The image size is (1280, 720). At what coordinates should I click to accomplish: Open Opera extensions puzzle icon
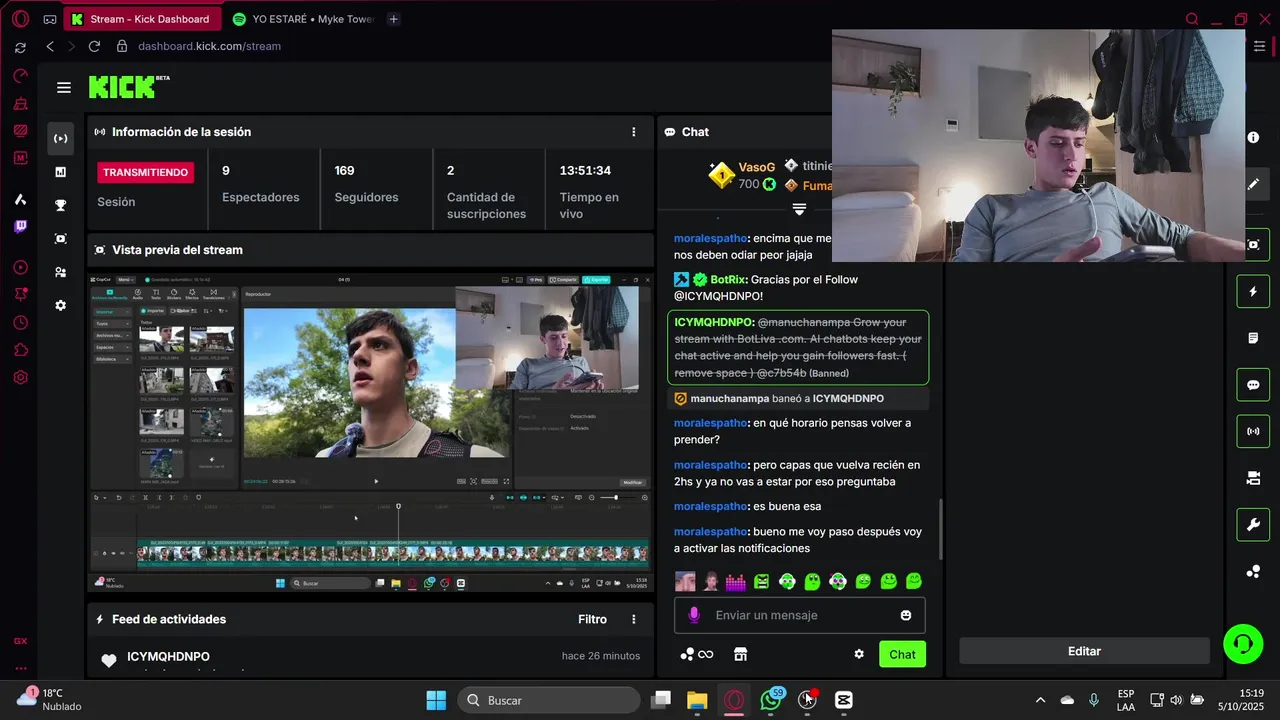point(20,350)
